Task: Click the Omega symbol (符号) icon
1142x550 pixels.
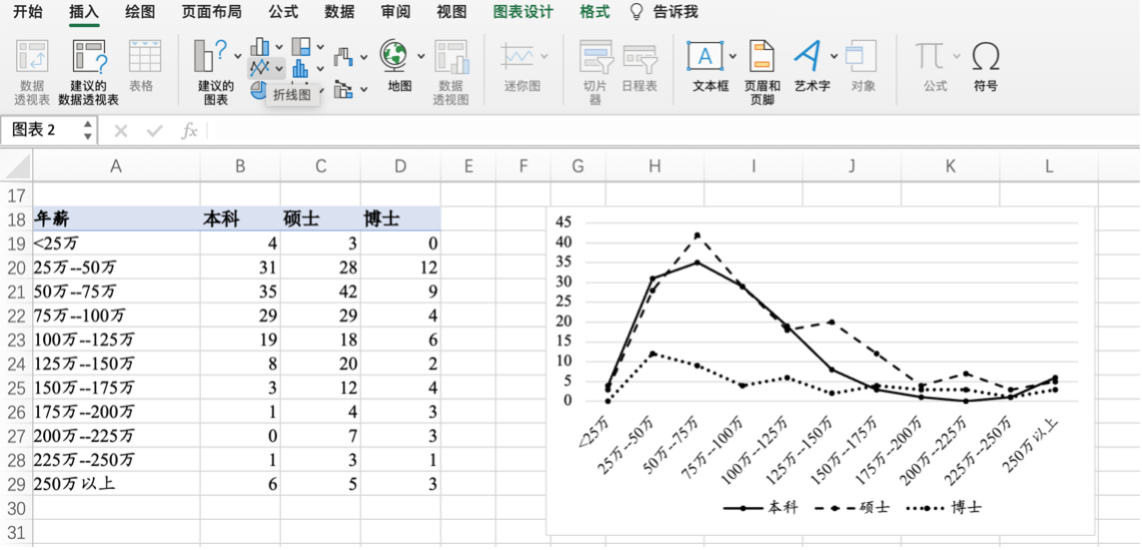Action: (985, 56)
